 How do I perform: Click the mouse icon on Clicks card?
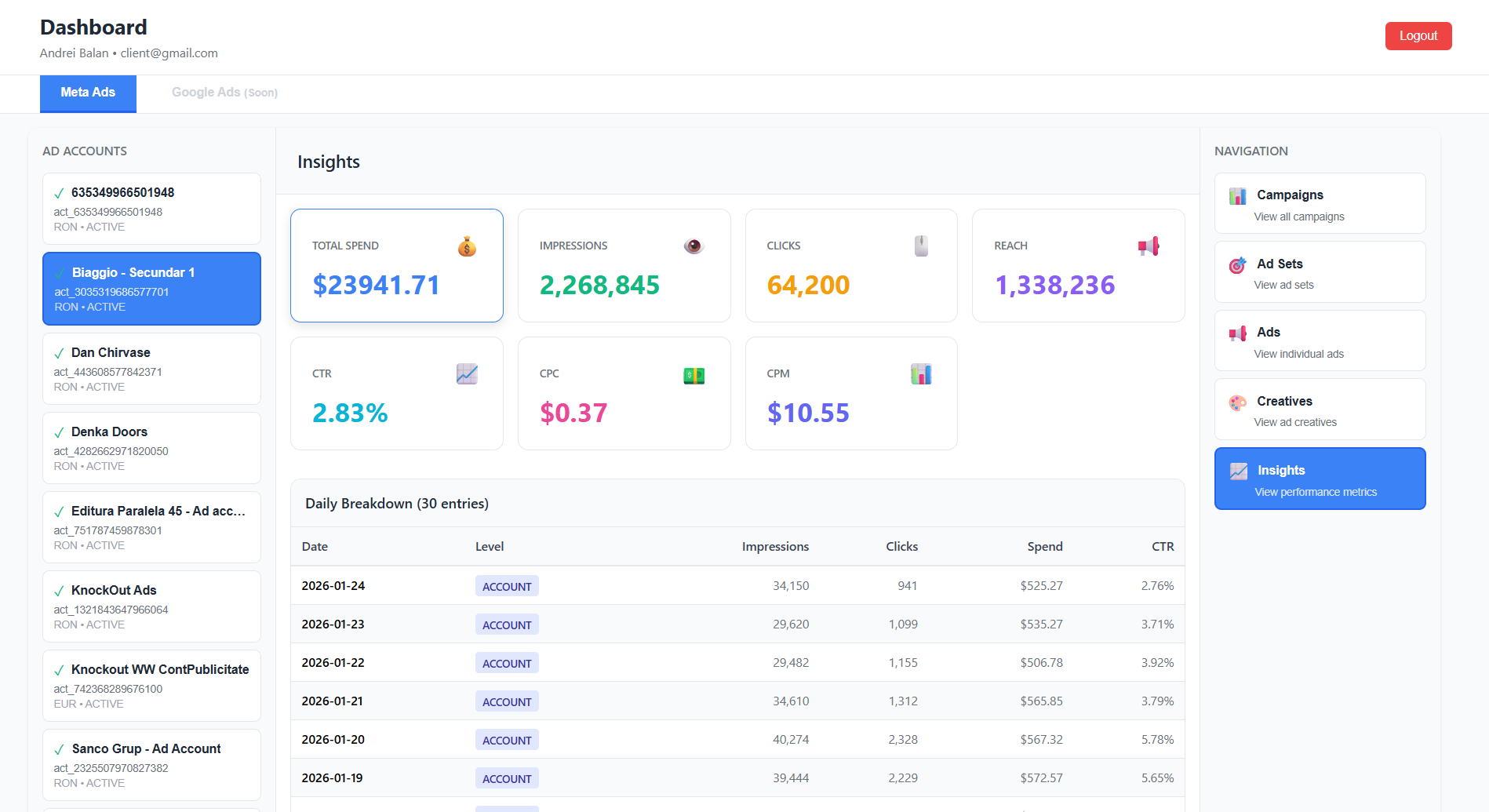[x=921, y=246]
